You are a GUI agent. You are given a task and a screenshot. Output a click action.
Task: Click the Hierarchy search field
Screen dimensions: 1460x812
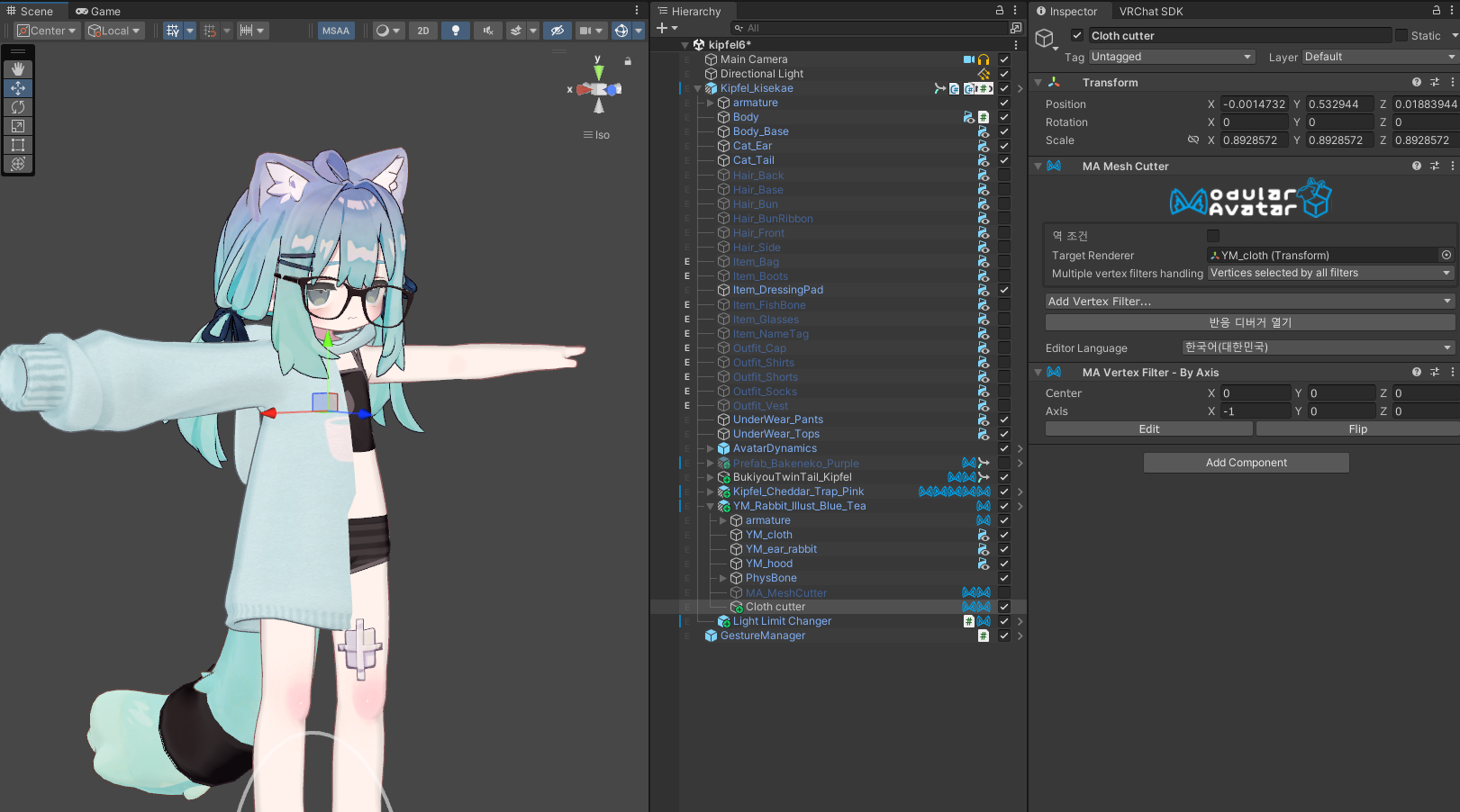pos(869,28)
